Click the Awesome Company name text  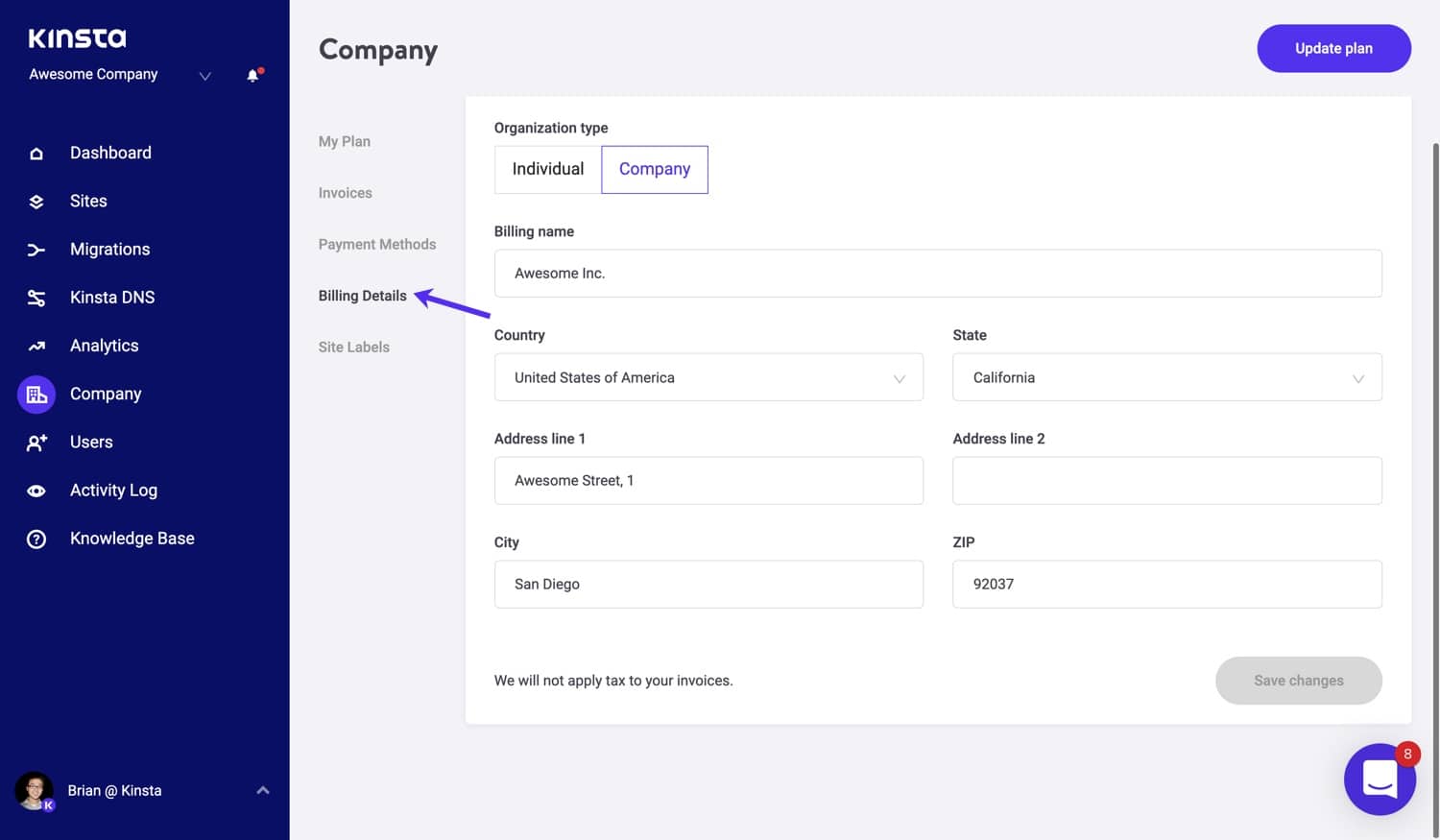93,74
